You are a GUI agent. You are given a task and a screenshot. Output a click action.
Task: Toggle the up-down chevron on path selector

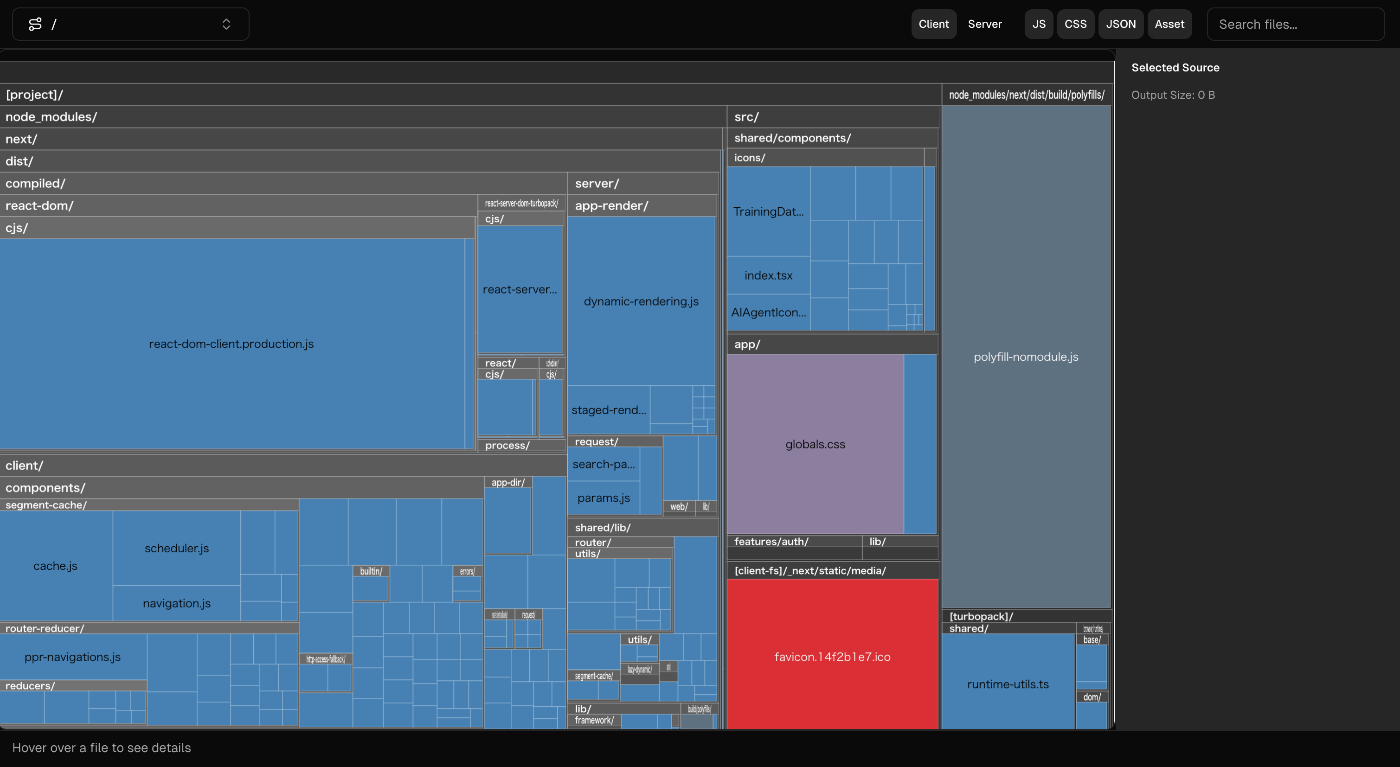227,24
